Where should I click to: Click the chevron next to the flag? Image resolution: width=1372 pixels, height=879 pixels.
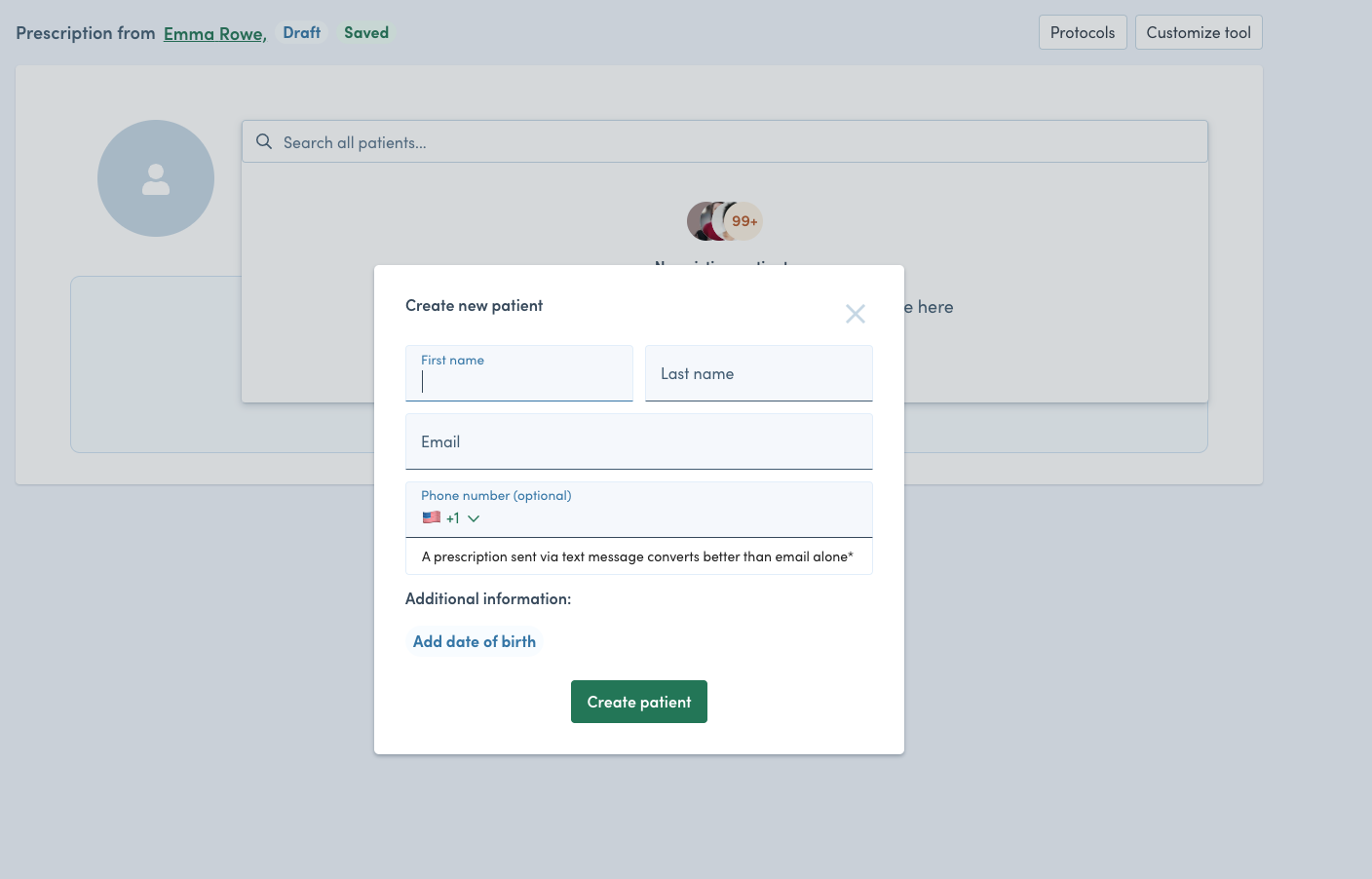coord(475,517)
